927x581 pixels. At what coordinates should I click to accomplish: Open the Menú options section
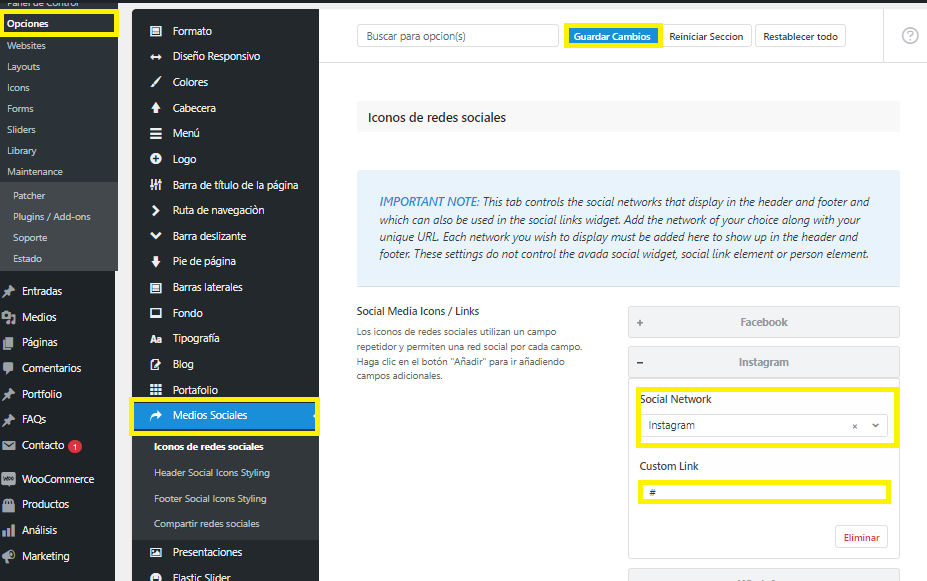[x=186, y=133]
